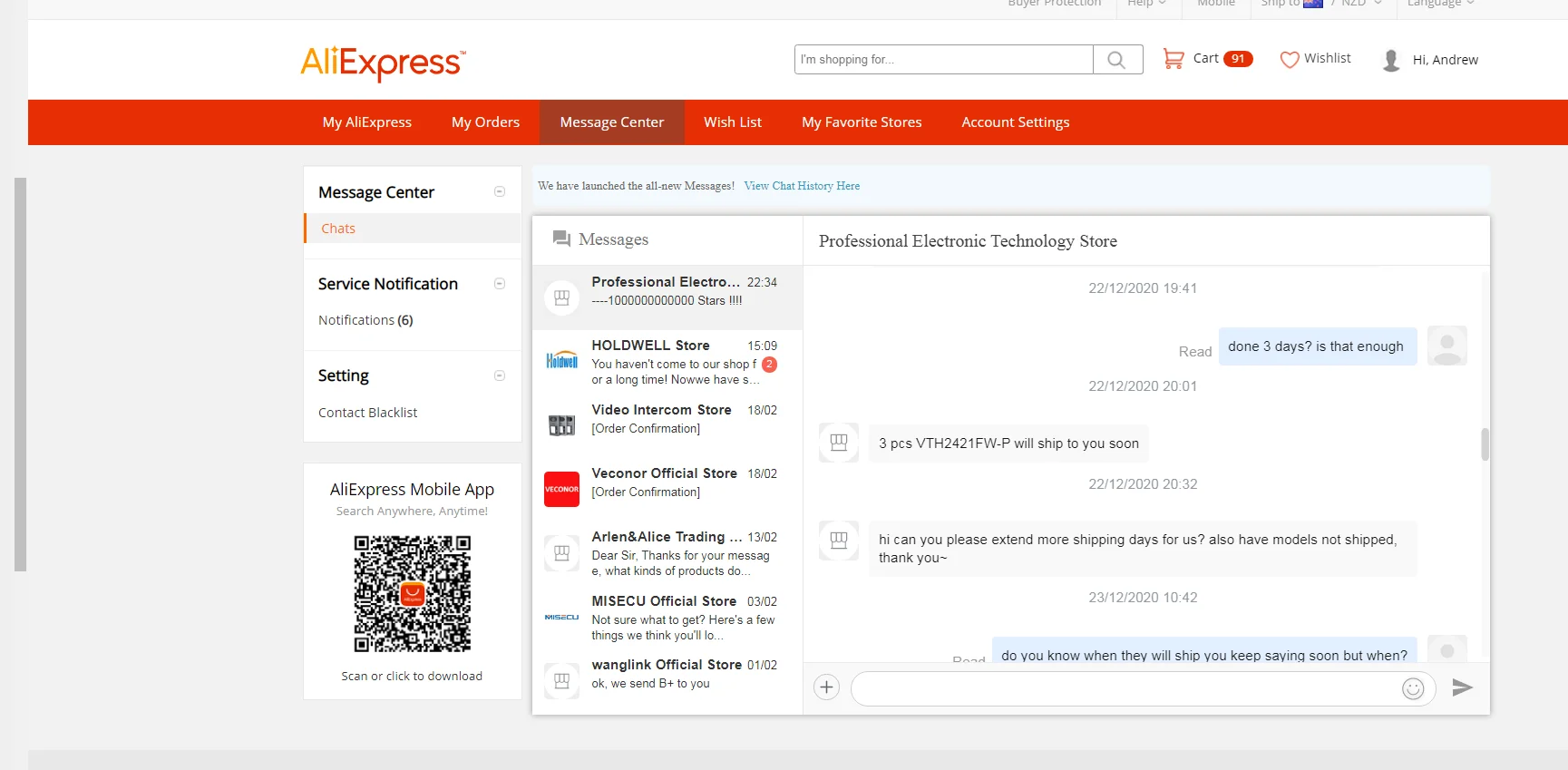This screenshot has width=1568, height=770.
Task: Go to My Orders tab
Action: 486,122
